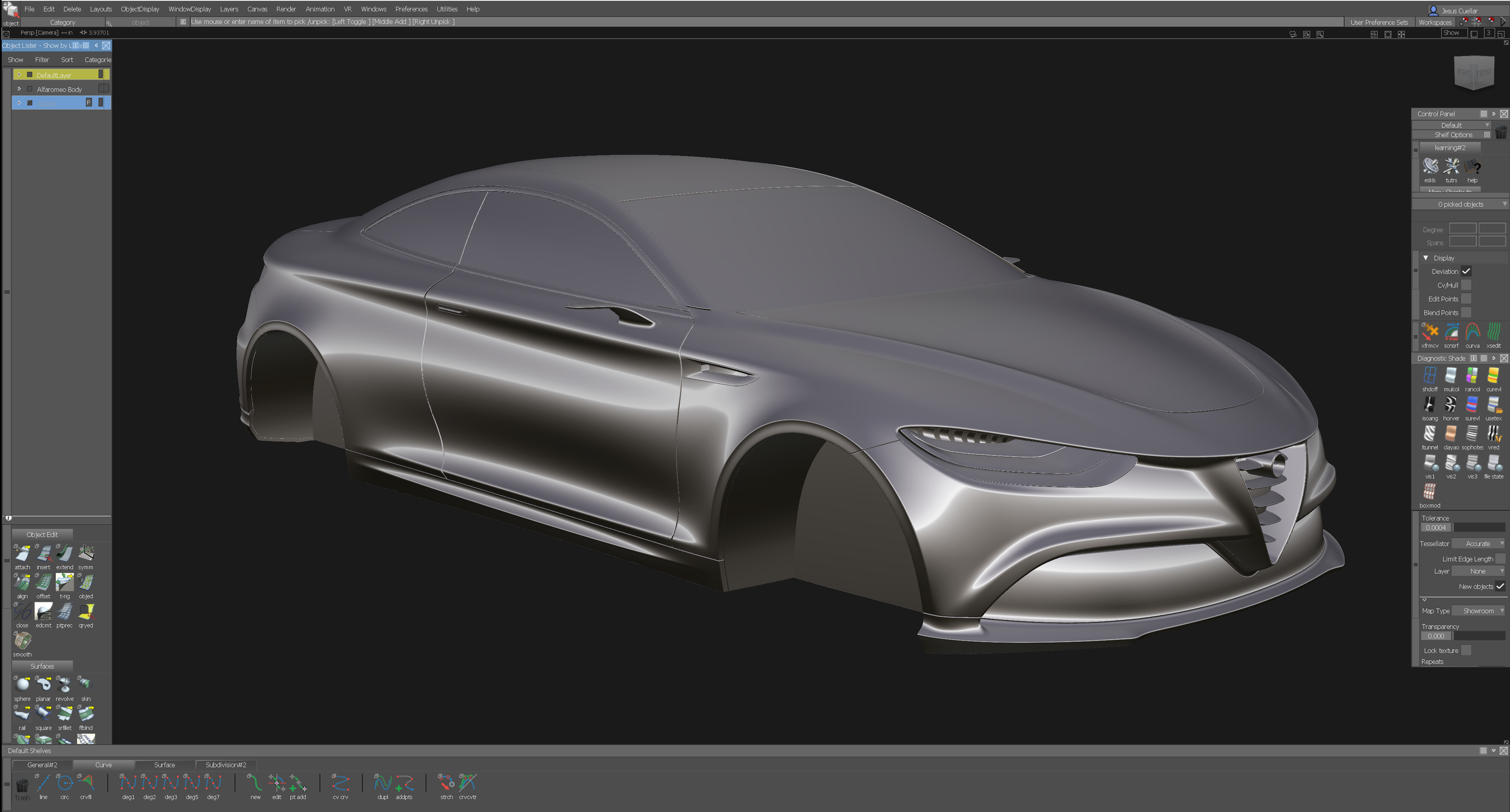Click the Shelf Options button
Viewport: 1510px width, 812px height.
[x=1453, y=135]
